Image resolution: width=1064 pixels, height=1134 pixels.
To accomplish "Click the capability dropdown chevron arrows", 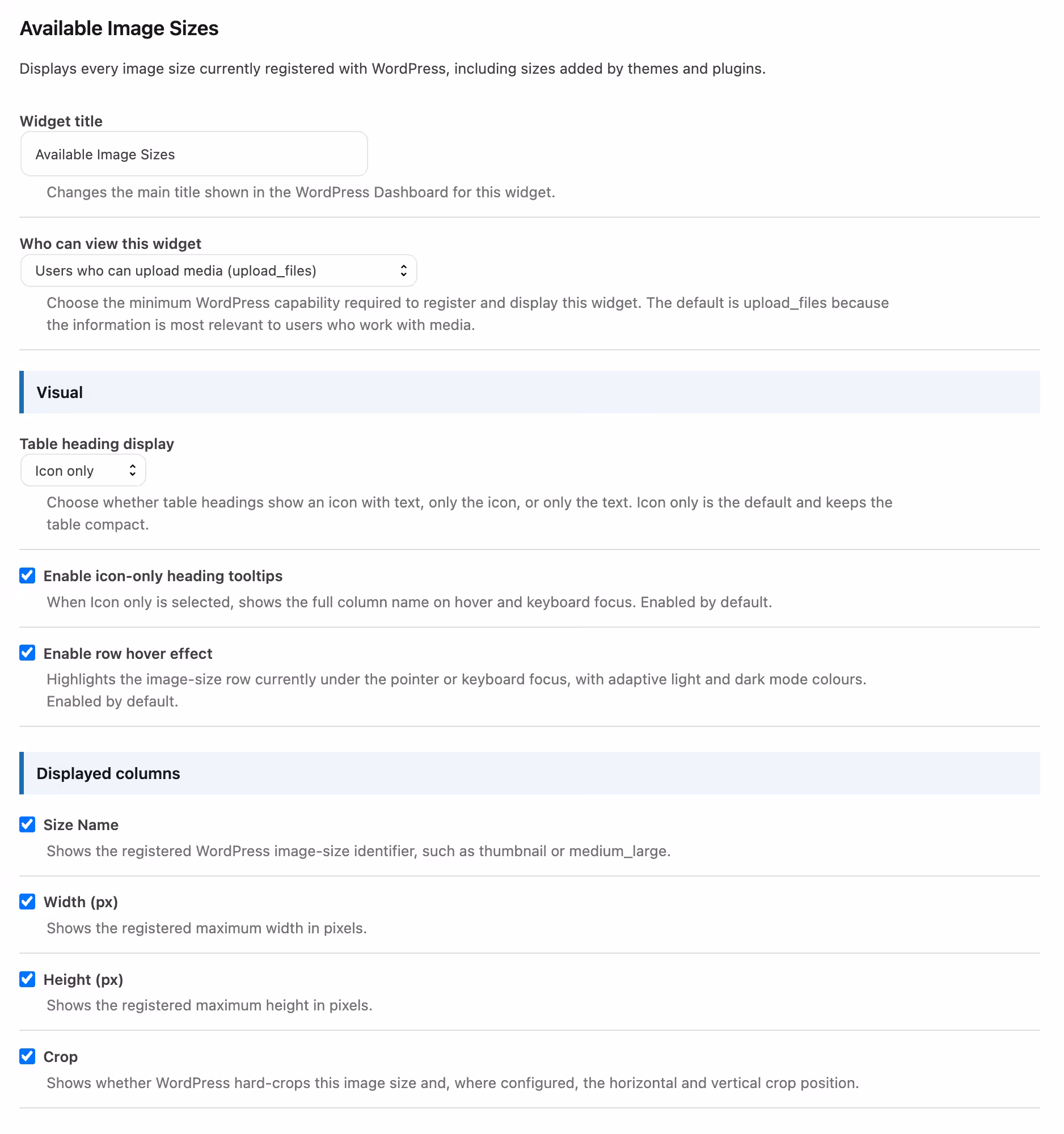I will [x=403, y=270].
